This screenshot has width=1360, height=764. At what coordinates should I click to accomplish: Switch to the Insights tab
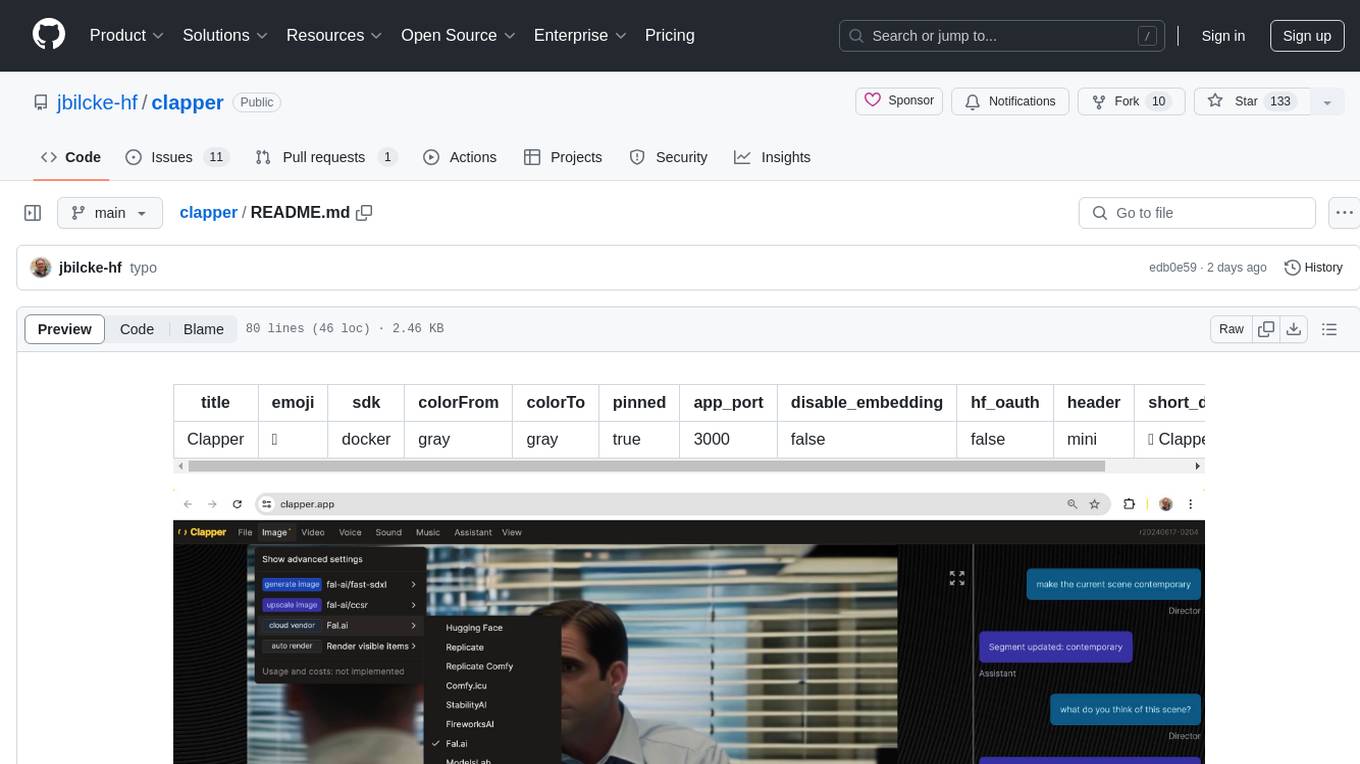point(772,157)
